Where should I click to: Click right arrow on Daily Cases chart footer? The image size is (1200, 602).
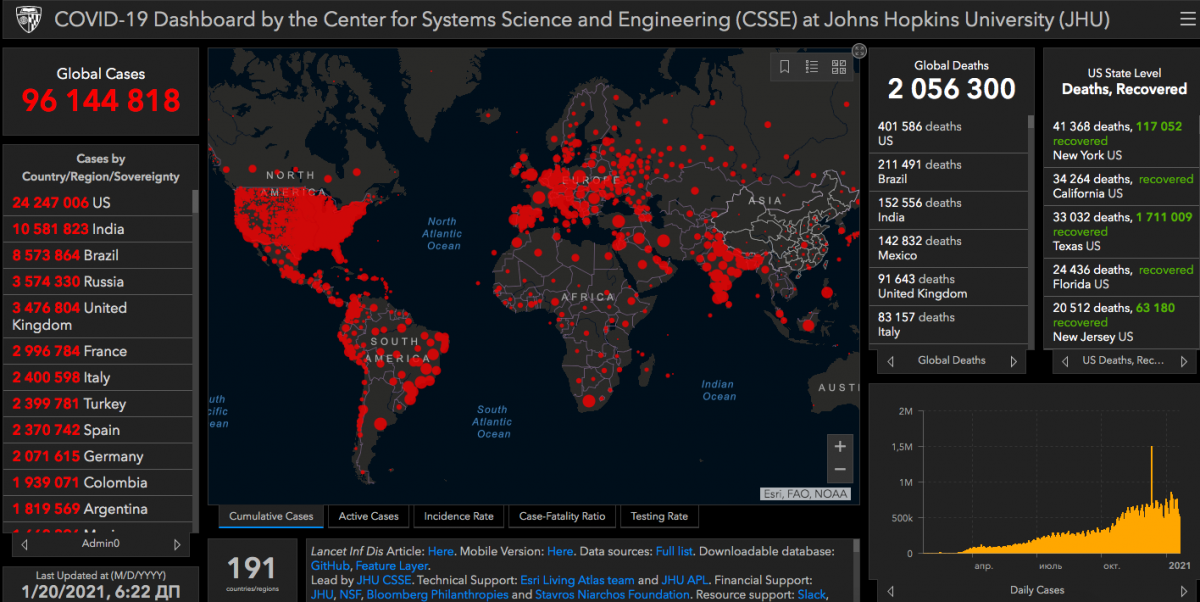pos(1185,590)
